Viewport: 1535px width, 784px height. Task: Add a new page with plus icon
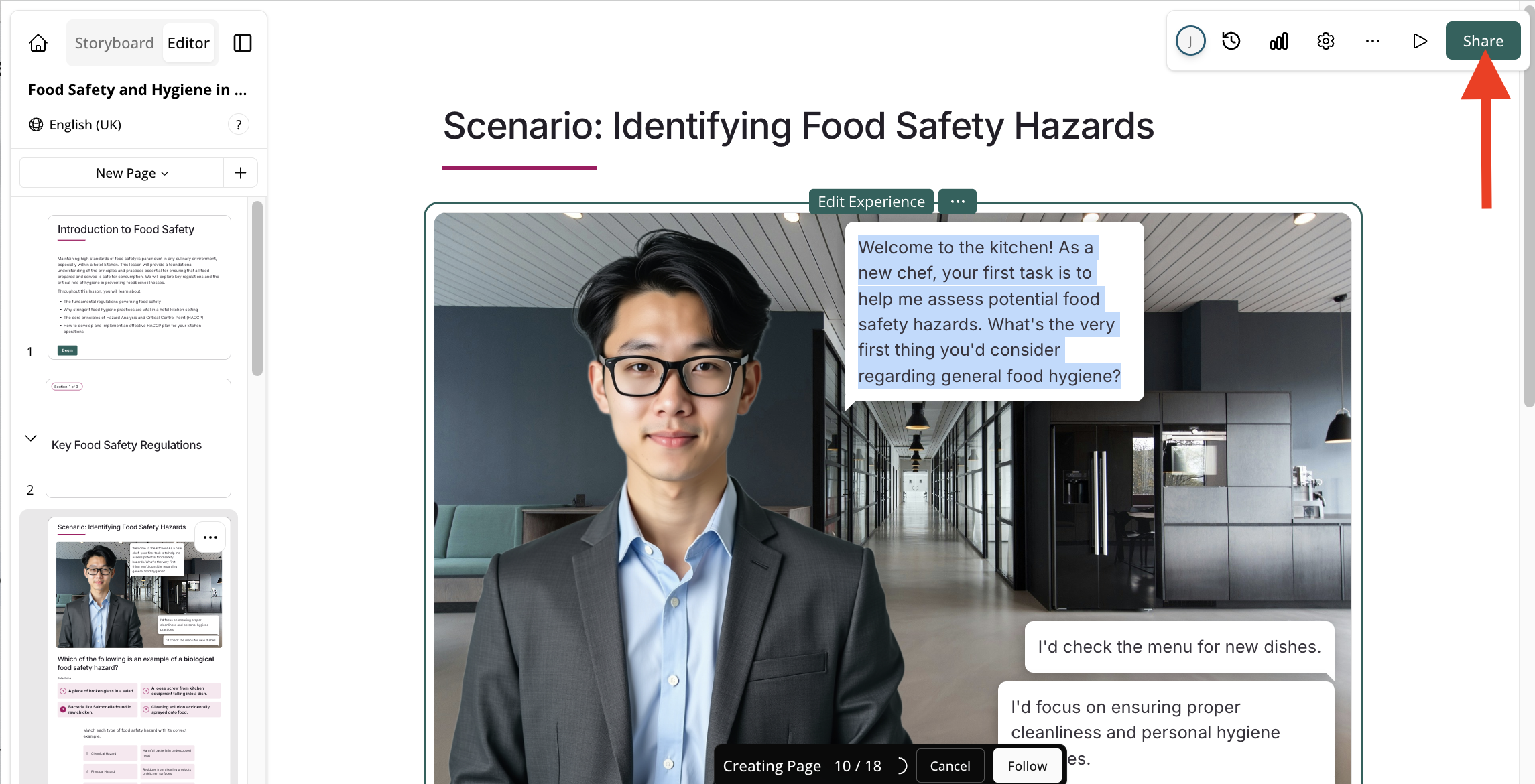coord(240,173)
